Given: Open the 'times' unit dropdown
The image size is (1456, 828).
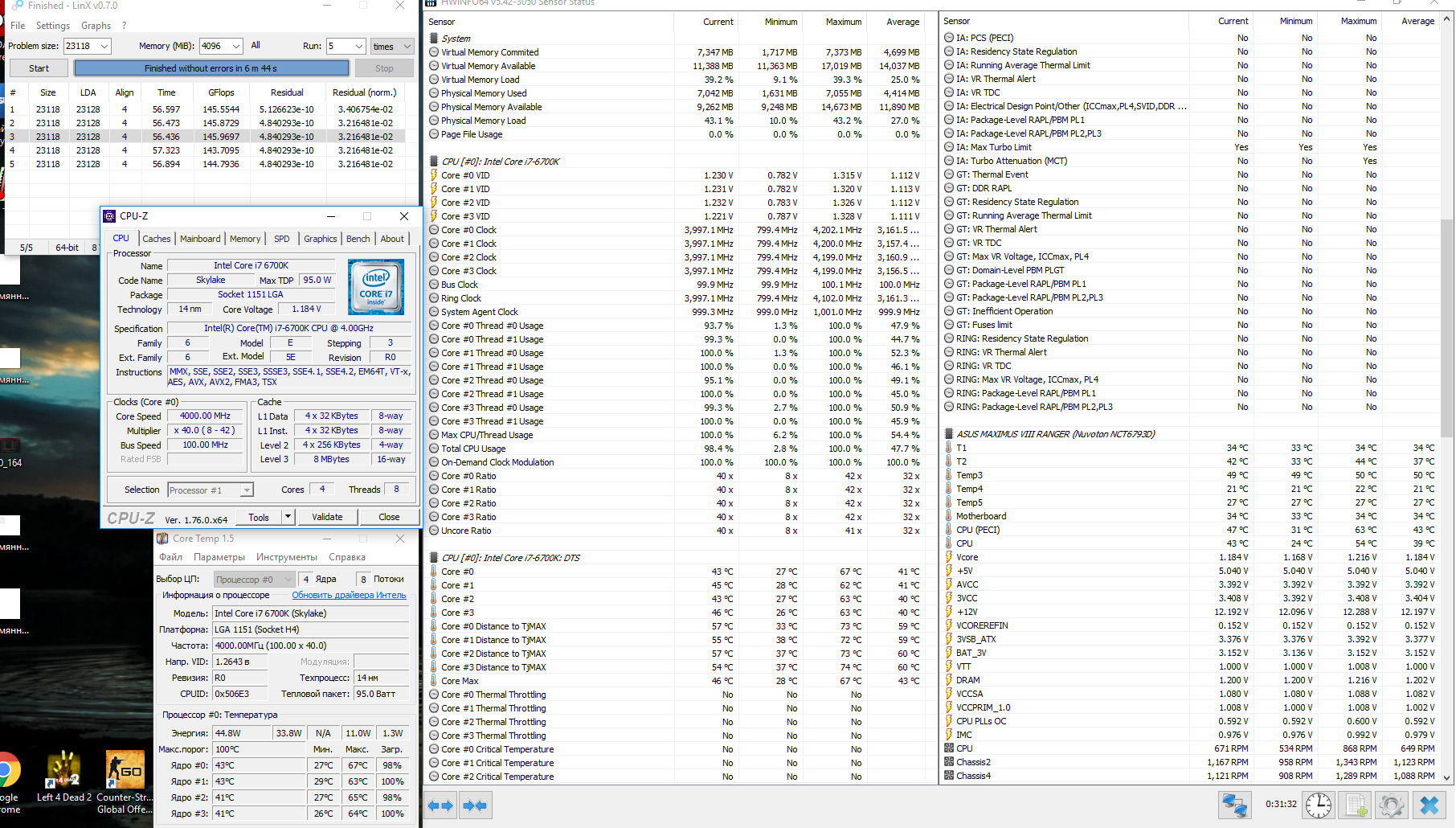Looking at the screenshot, I should 392,47.
